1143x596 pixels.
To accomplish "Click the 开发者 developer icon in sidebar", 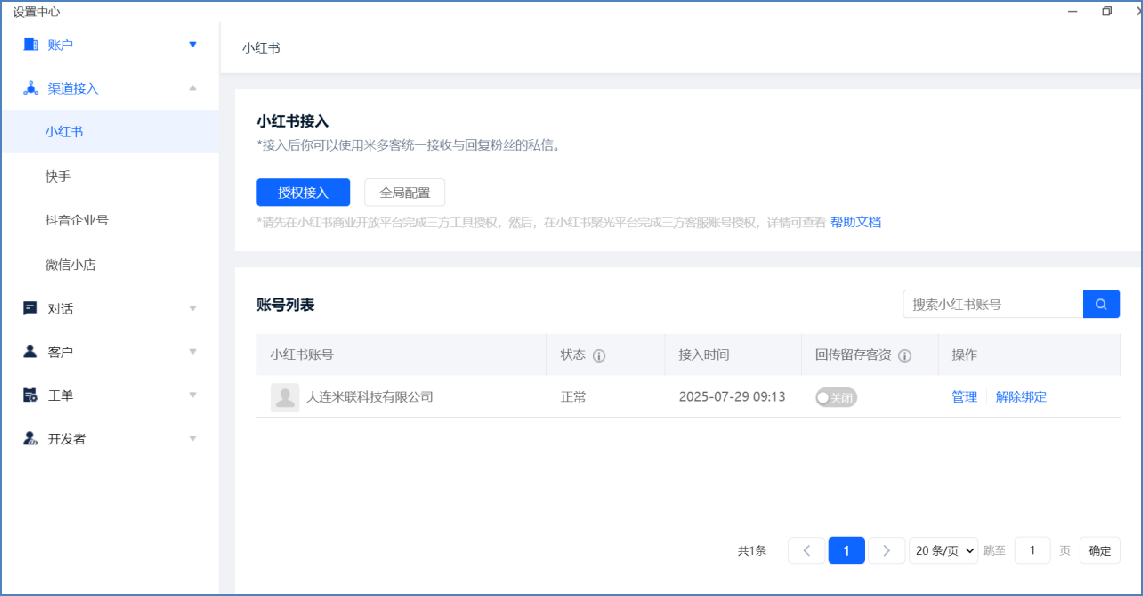I will [30, 439].
